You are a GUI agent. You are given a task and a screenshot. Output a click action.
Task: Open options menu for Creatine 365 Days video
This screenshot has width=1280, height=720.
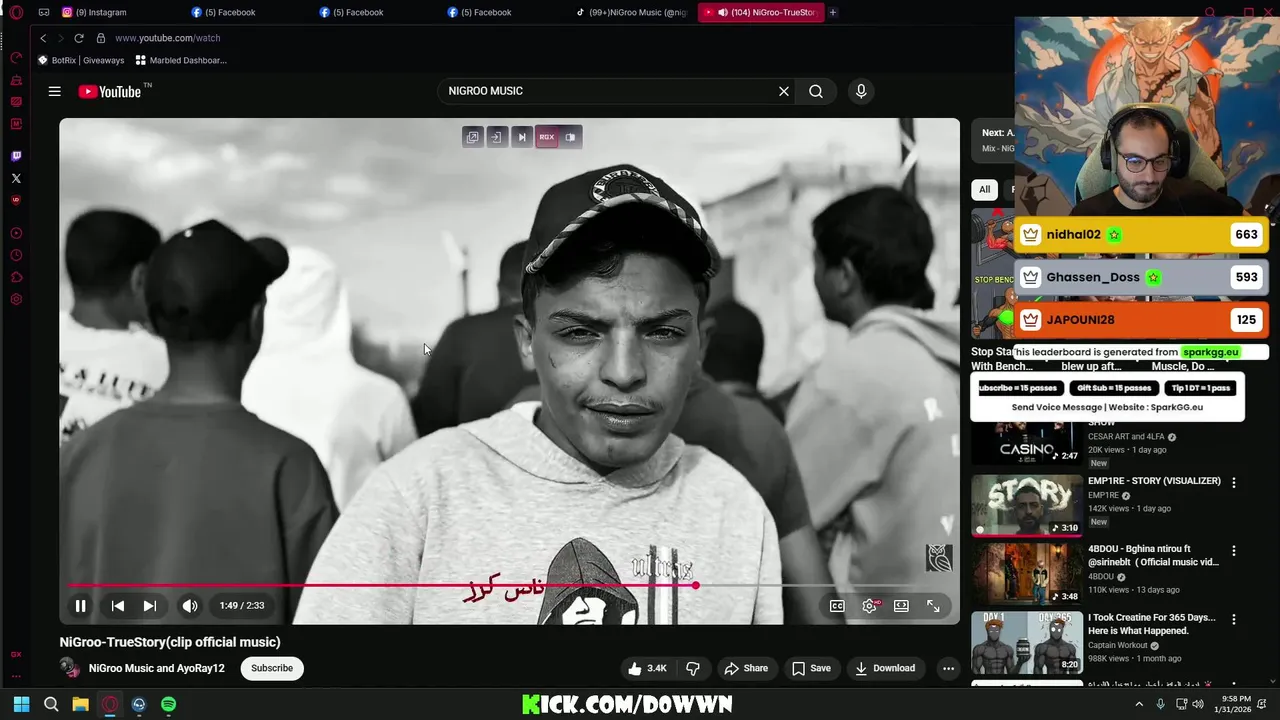tap(1234, 619)
